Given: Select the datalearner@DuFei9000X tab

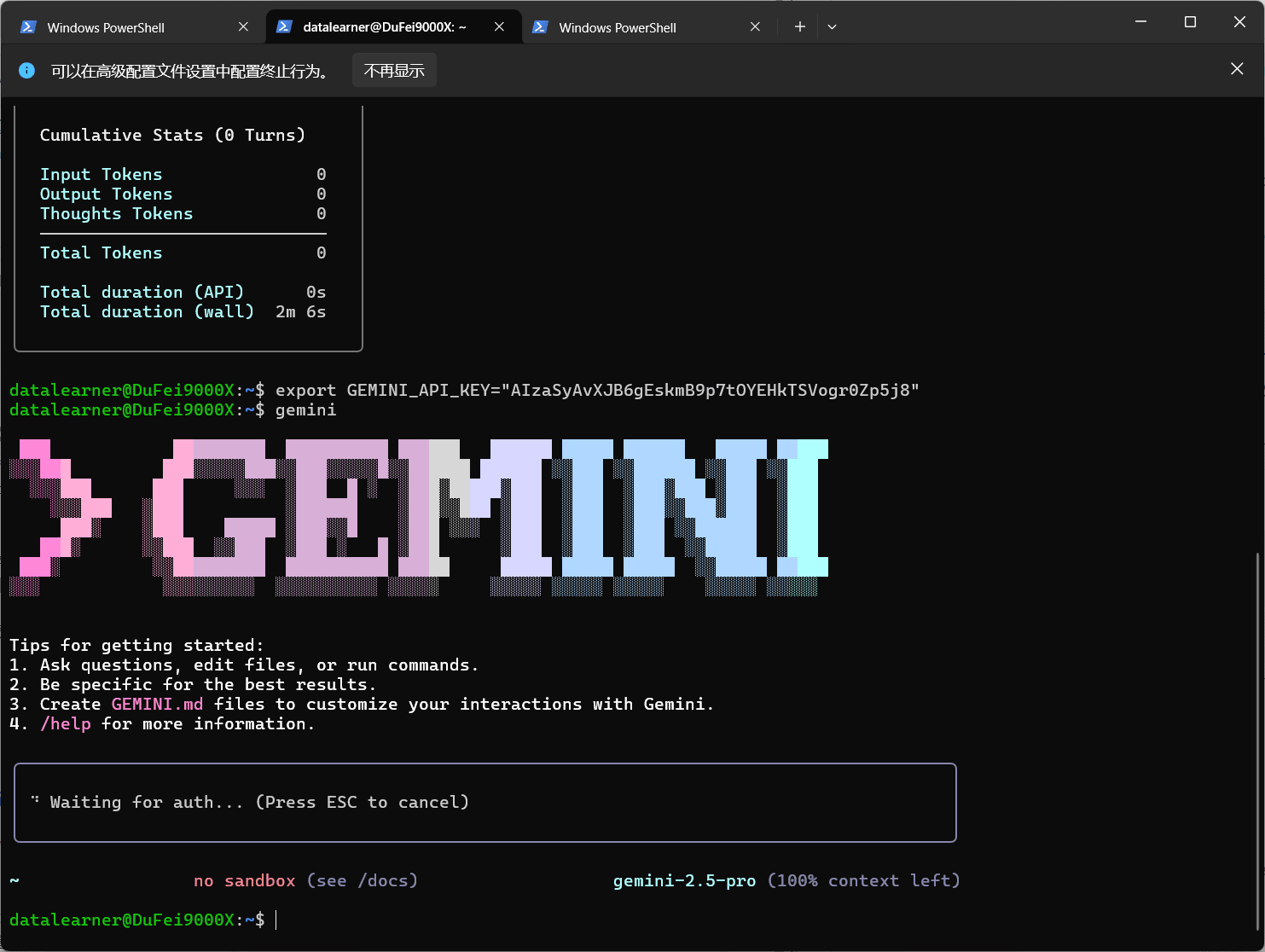Looking at the screenshot, I should point(393,27).
